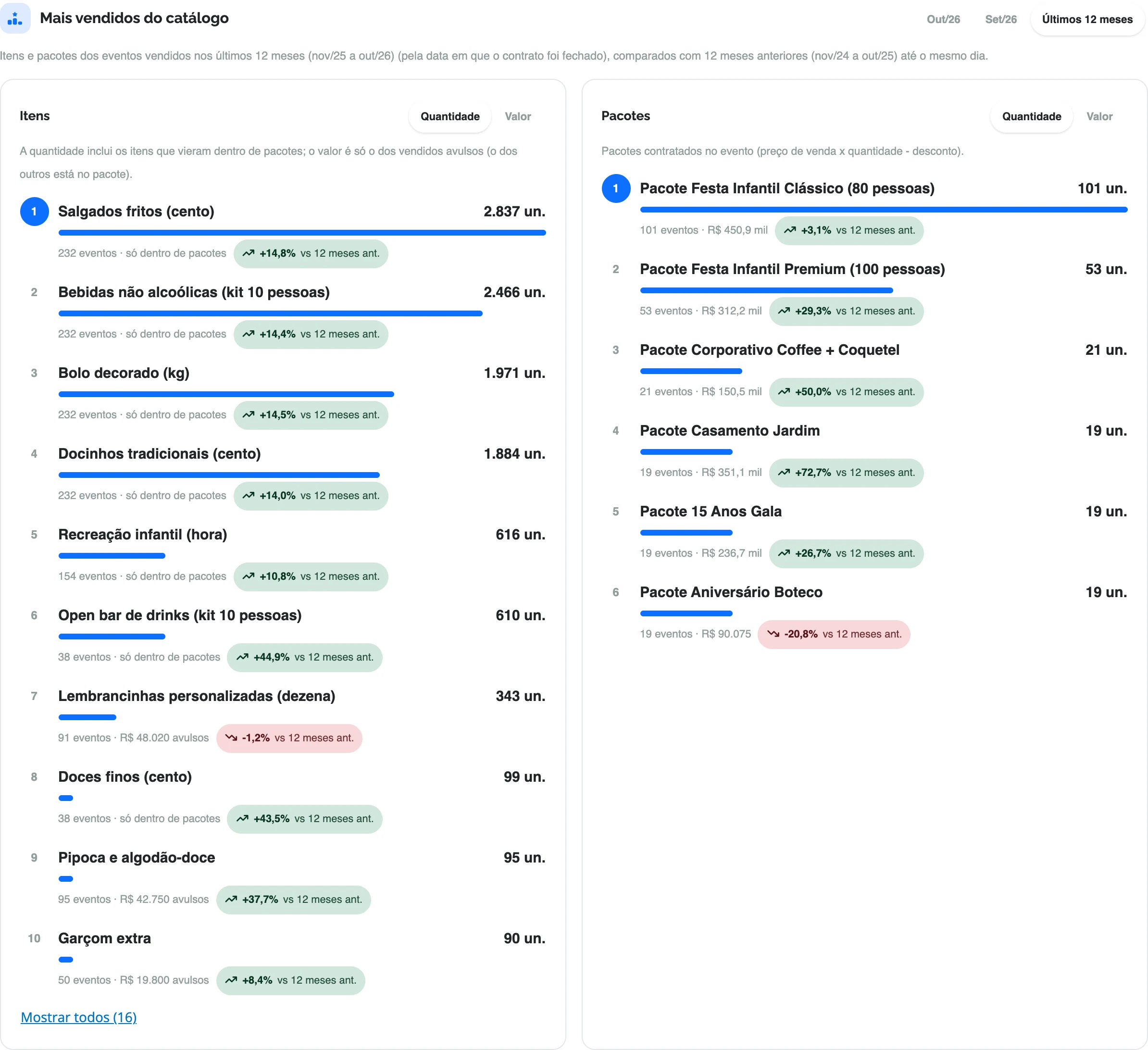Click the downward trend icon on Pacote Aniversário Boteco

tap(773, 634)
